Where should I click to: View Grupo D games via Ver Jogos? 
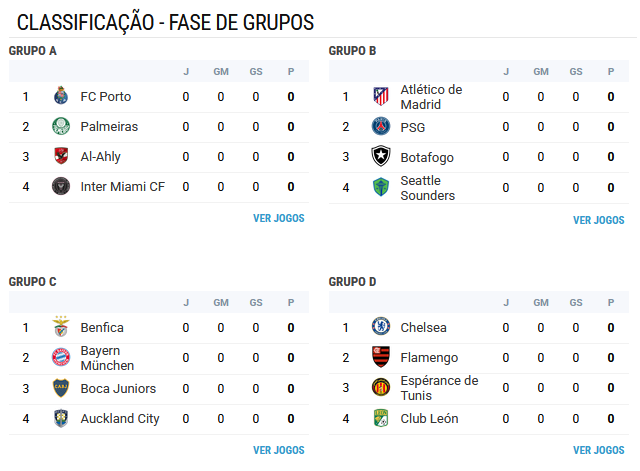[x=599, y=450]
